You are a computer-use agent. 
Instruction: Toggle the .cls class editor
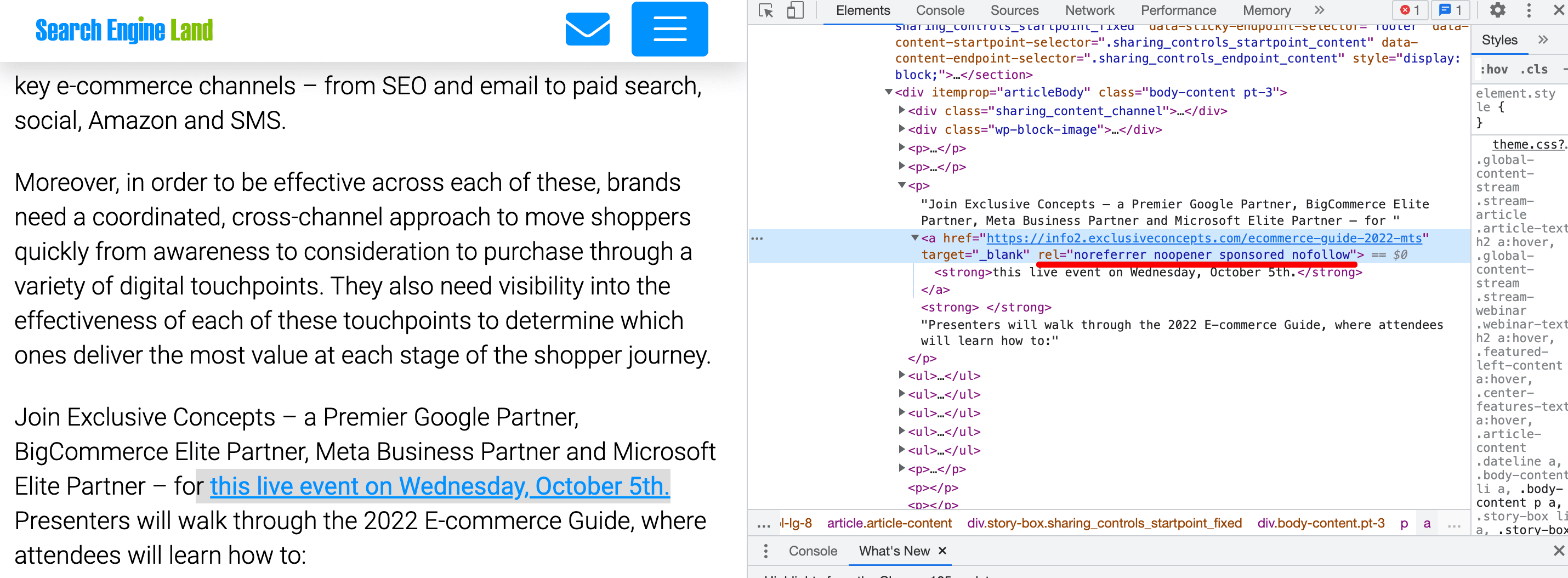1534,70
